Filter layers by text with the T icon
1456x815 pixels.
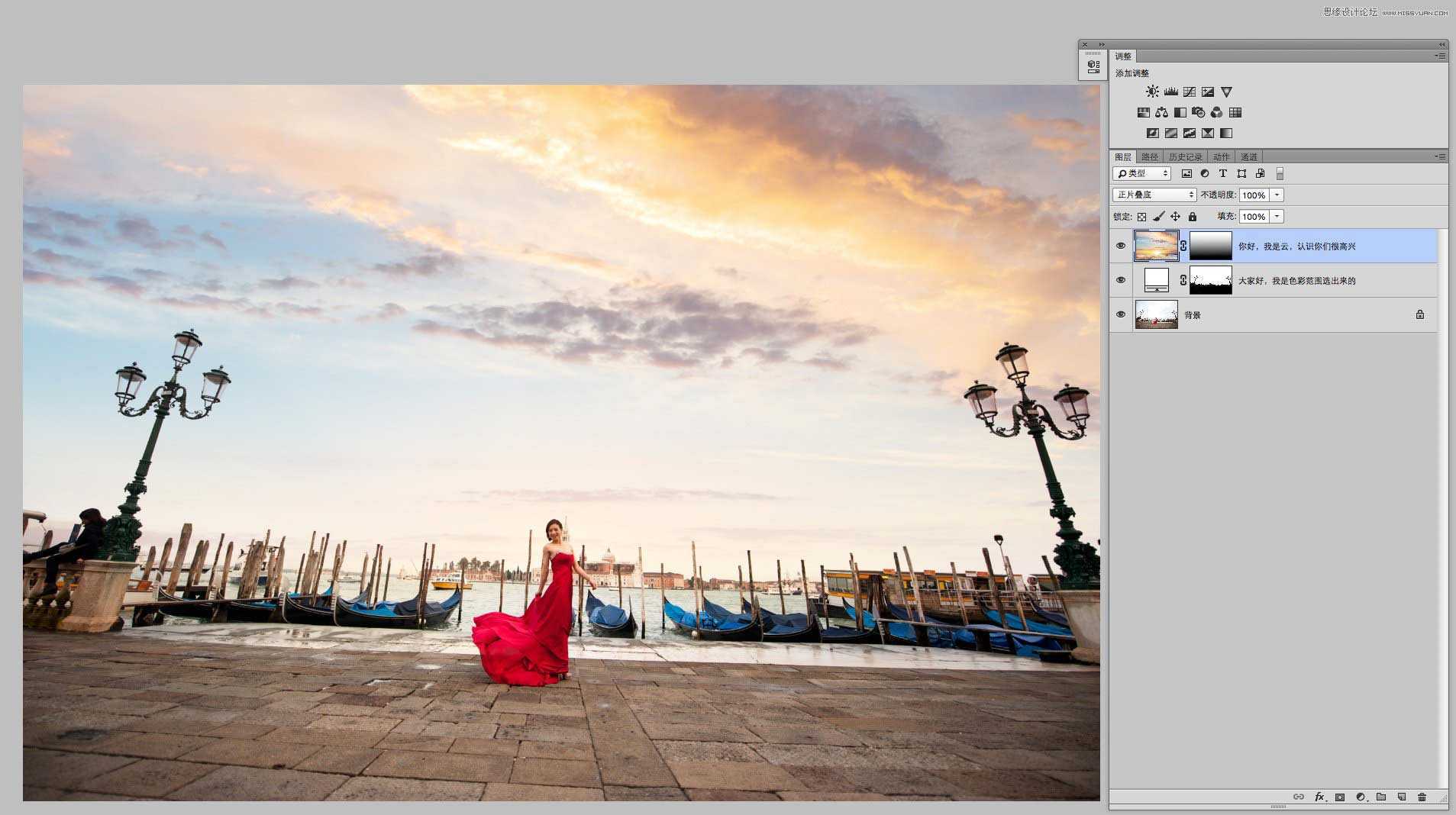(x=1222, y=173)
